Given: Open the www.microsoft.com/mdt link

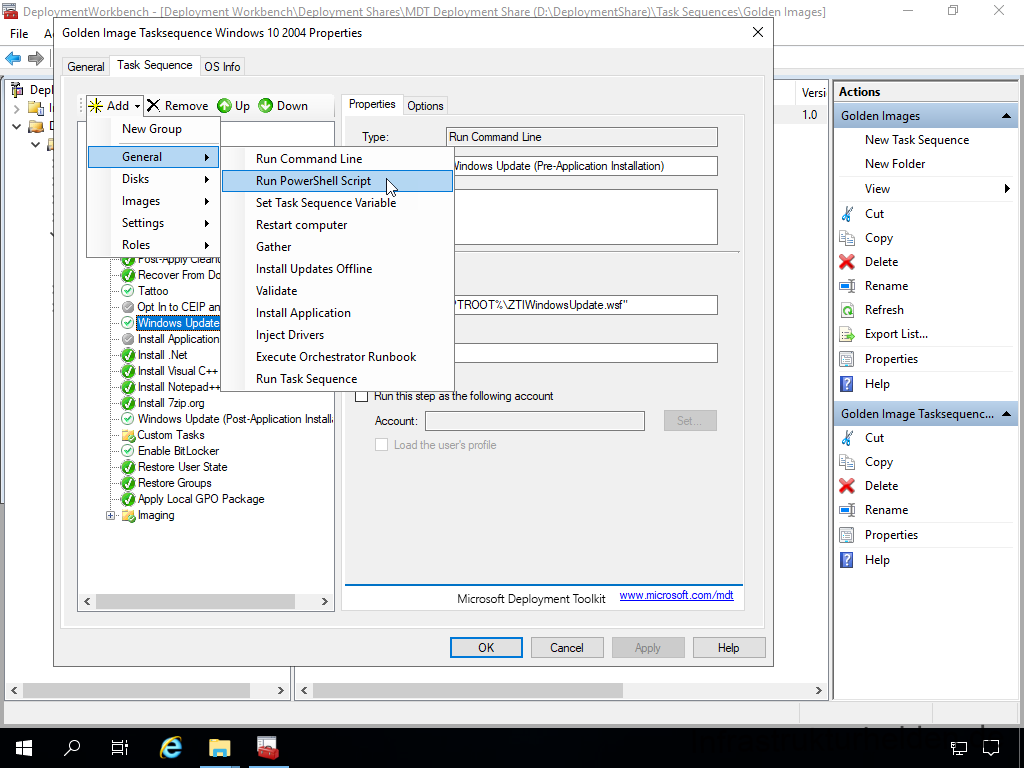Looking at the screenshot, I should 676,596.
